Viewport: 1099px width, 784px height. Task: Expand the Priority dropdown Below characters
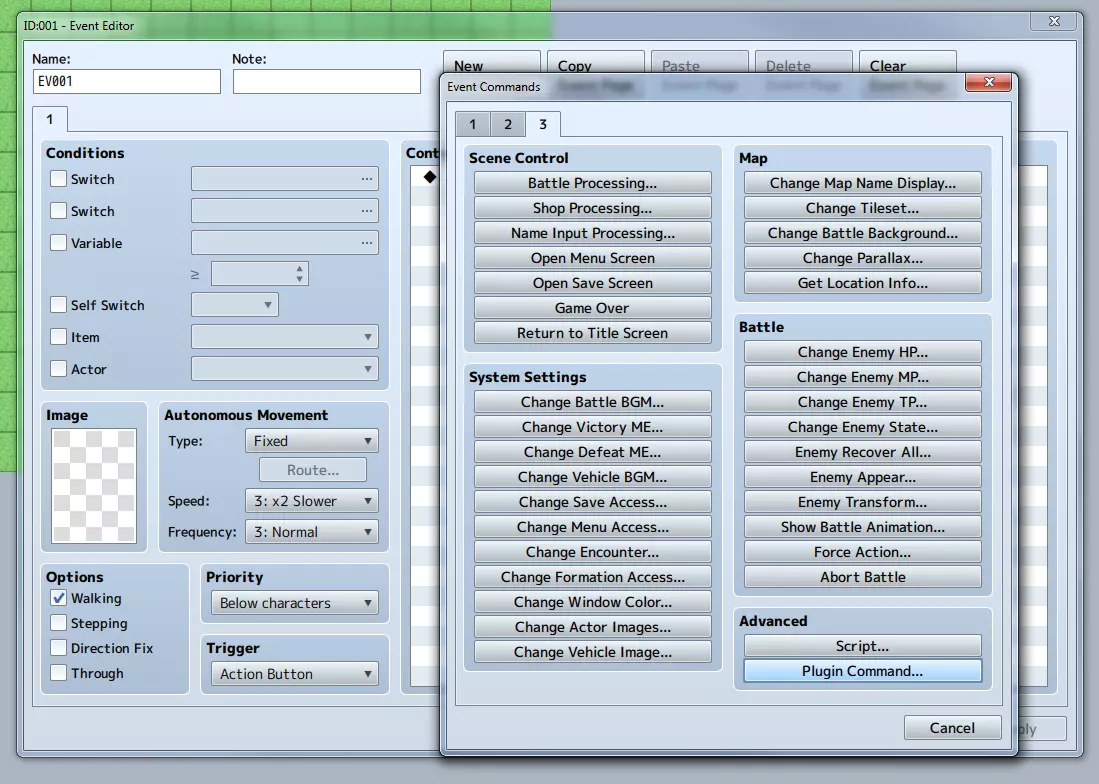(x=294, y=603)
